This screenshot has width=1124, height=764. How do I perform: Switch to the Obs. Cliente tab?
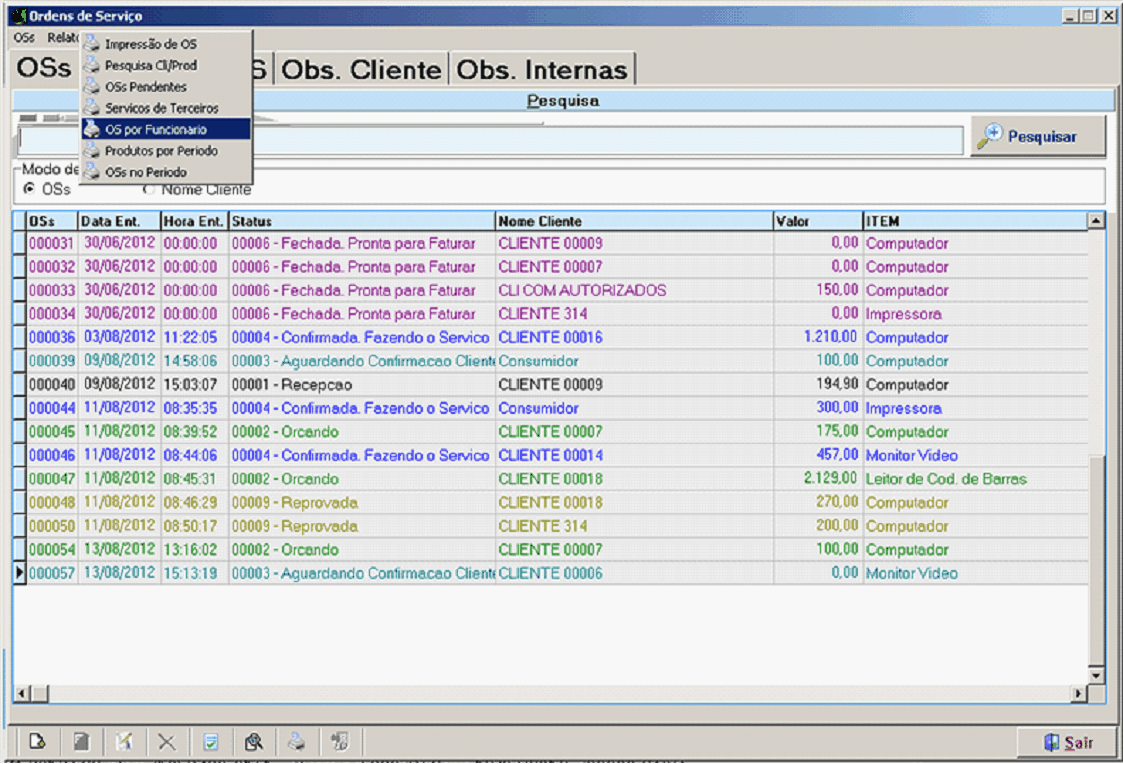(361, 70)
